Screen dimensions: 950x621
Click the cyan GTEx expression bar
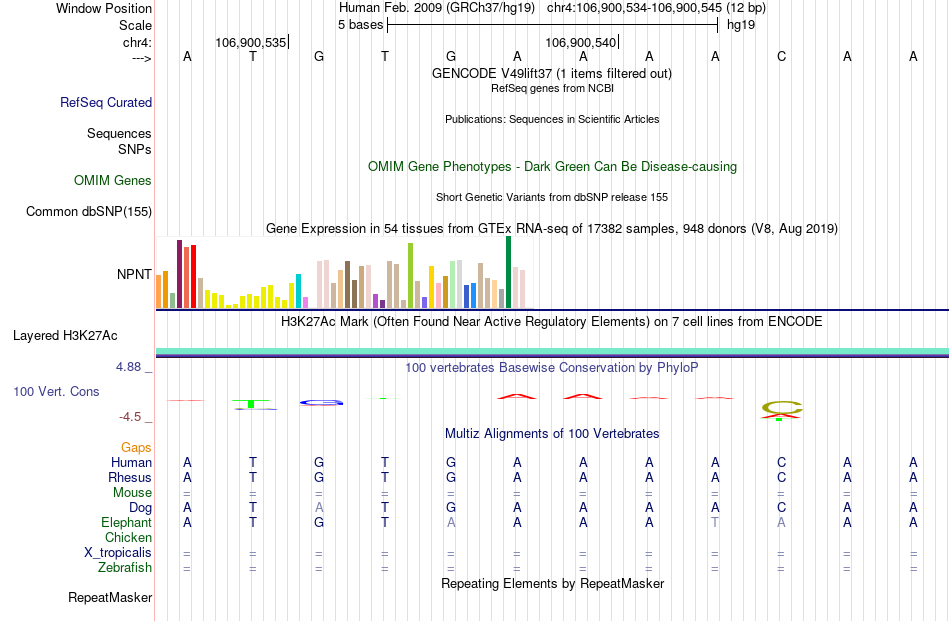298,291
